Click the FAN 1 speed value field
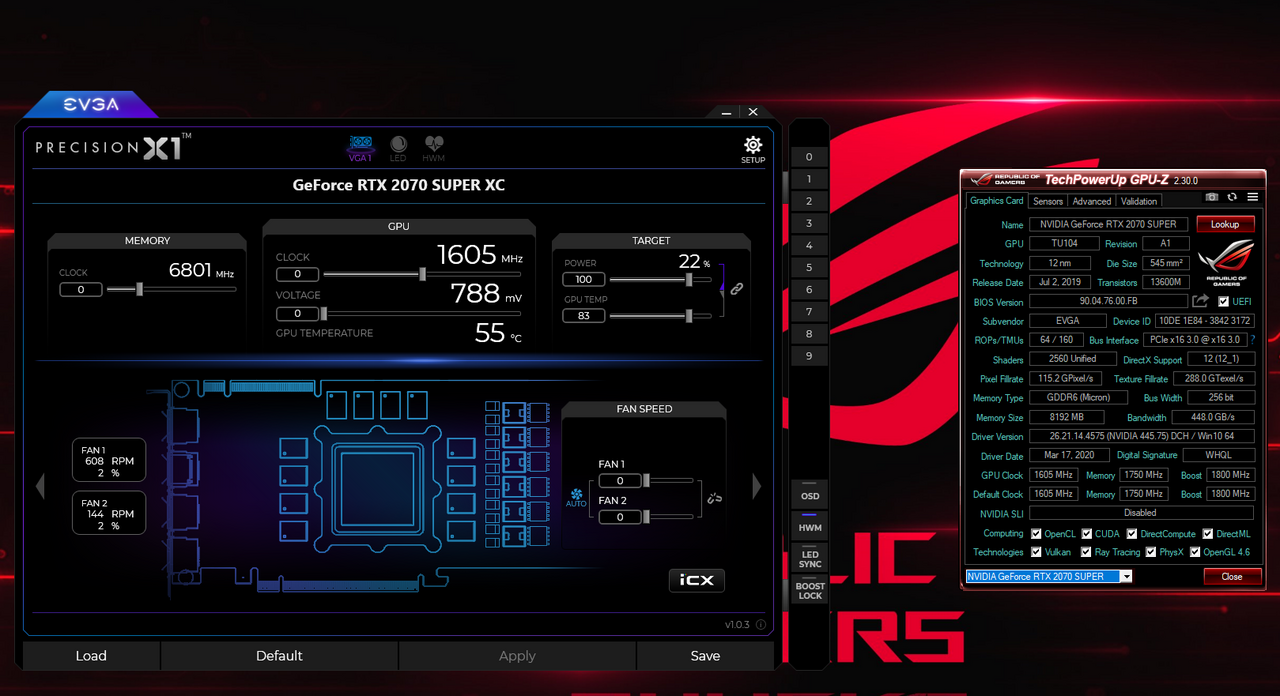The width and height of the screenshot is (1280, 696). [620, 481]
